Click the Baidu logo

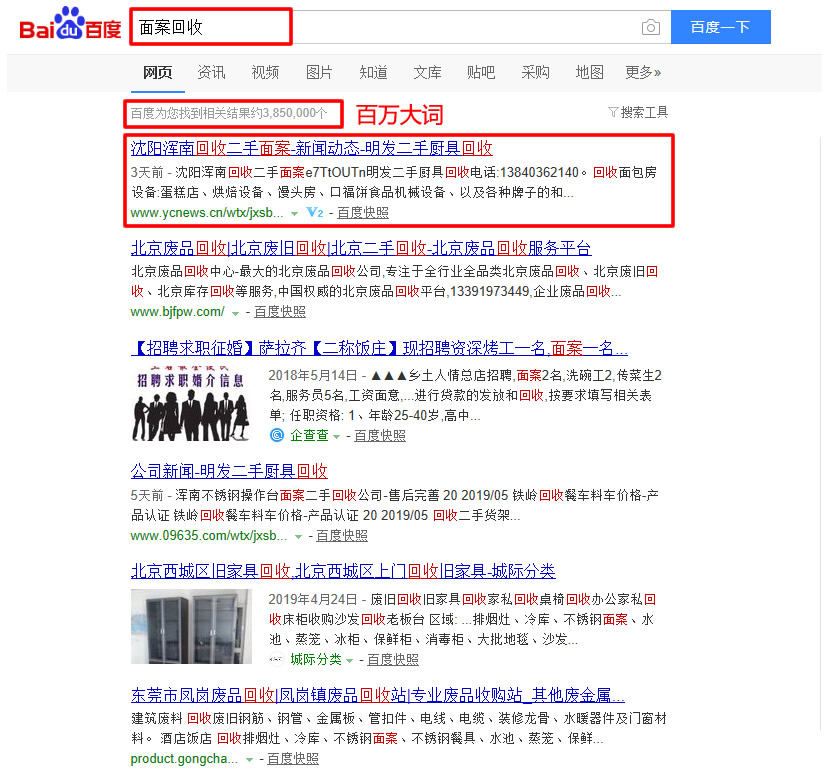[70, 24]
